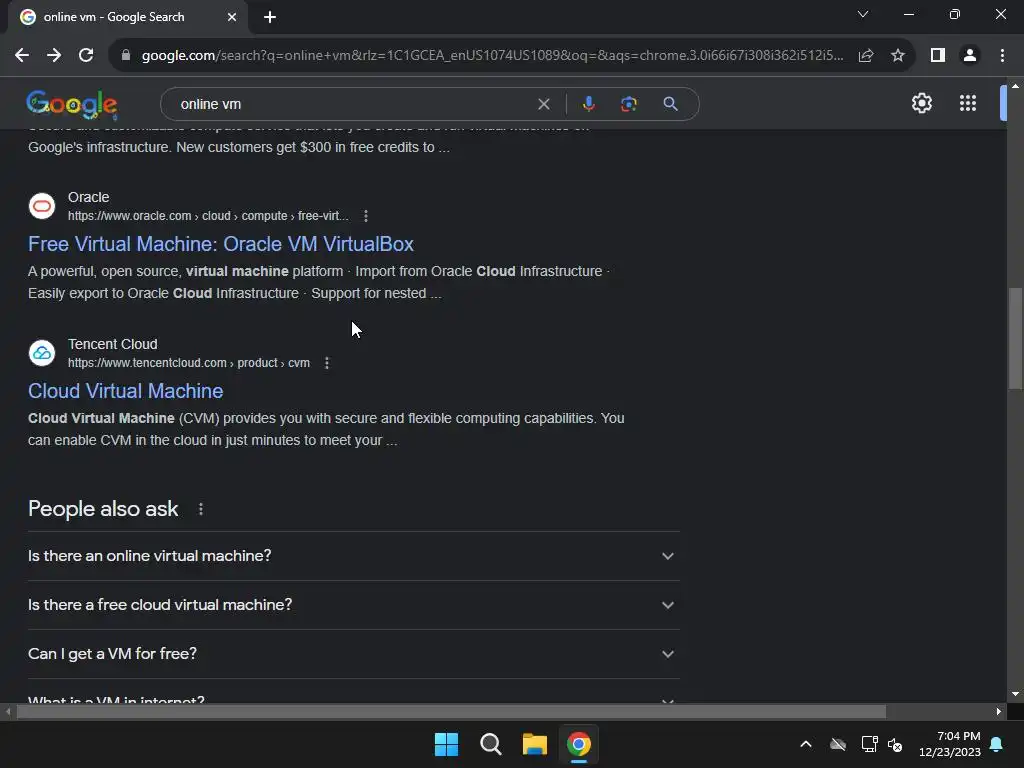Click the tencentcloud.com breadcrumb URL
This screenshot has height=768, width=1024.
pos(189,363)
